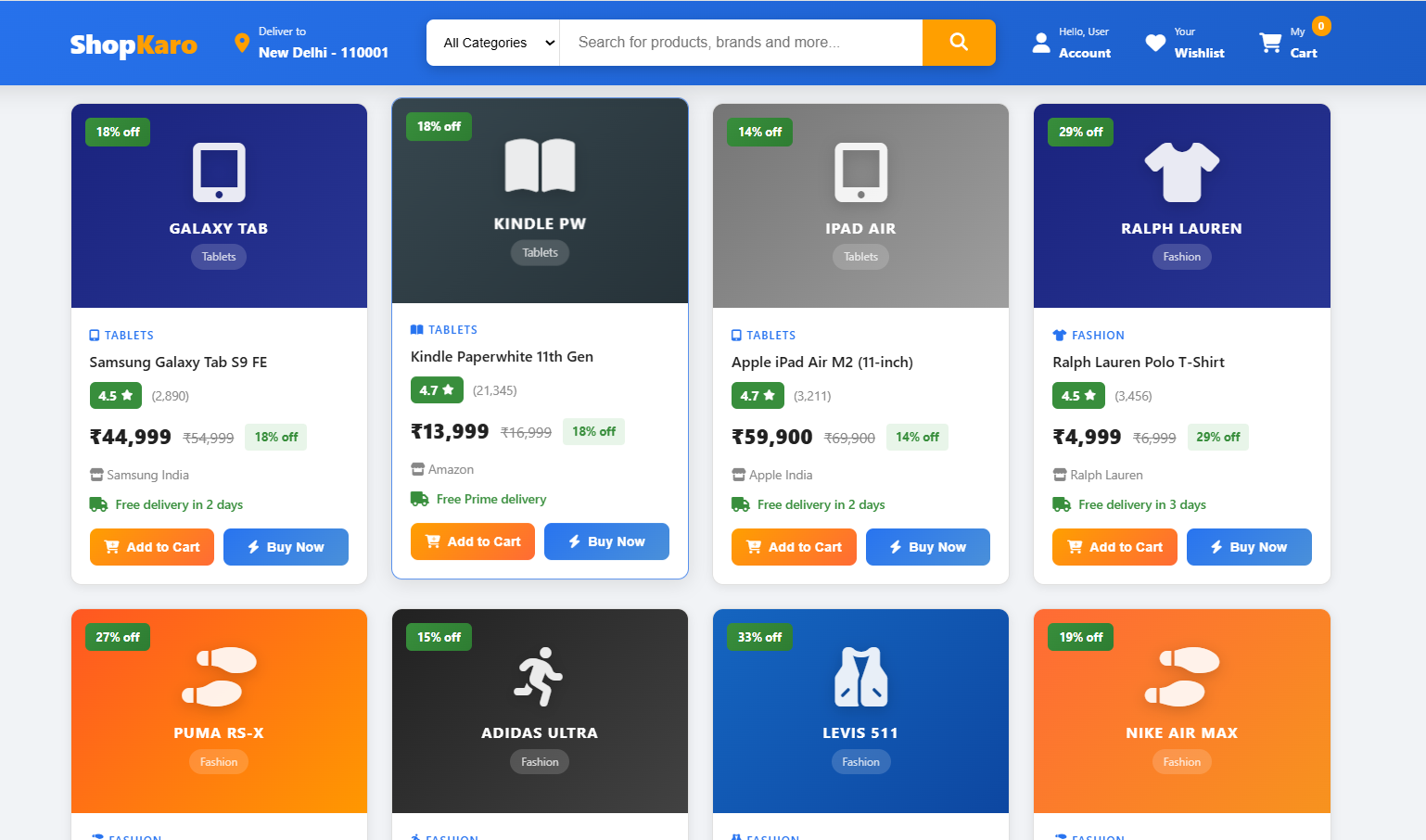Click the Tablets tag on Kindle PW image
The width and height of the screenshot is (1426, 840).
tap(540, 252)
